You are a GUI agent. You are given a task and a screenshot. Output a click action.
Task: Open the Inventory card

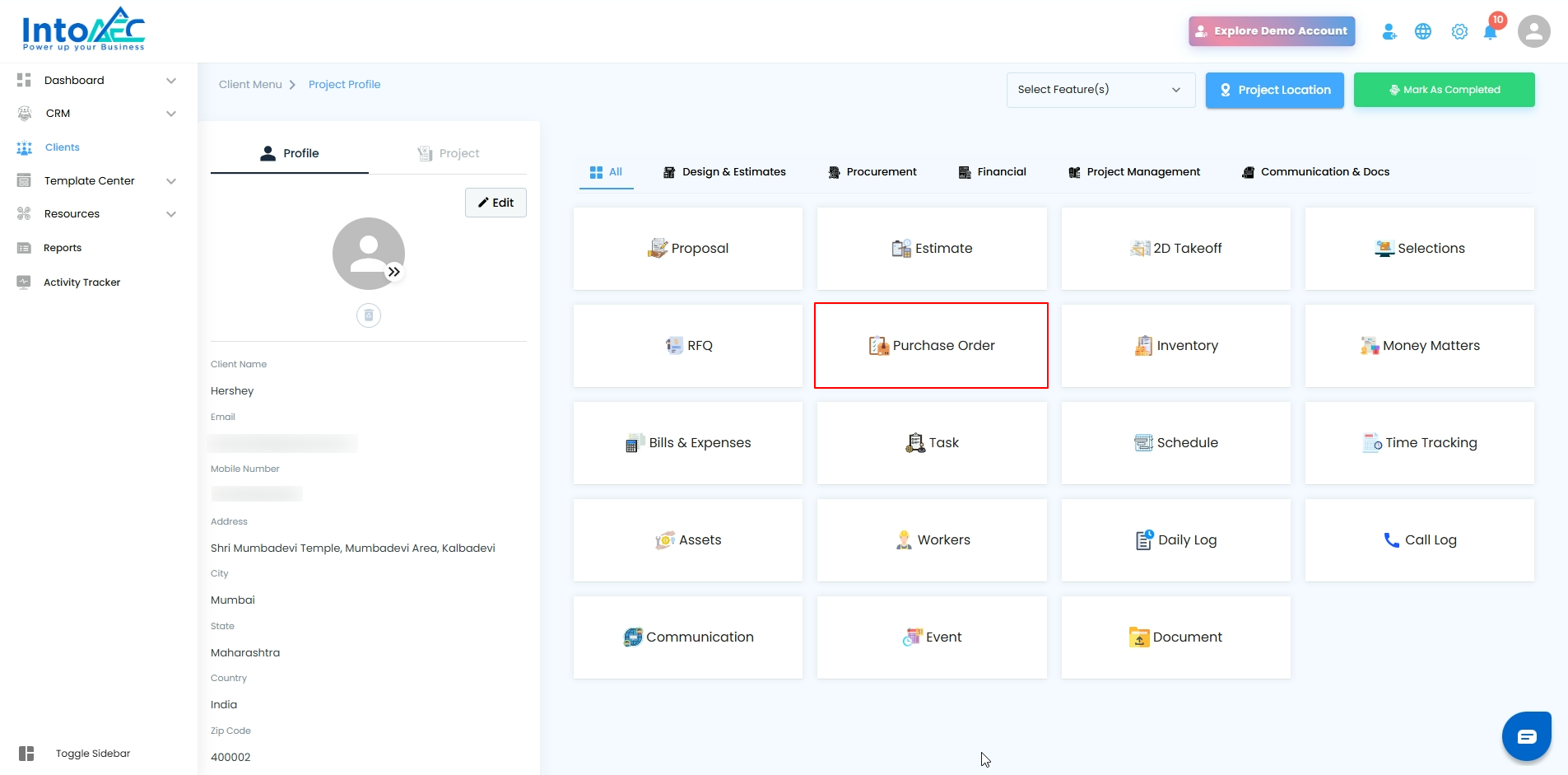1176,346
